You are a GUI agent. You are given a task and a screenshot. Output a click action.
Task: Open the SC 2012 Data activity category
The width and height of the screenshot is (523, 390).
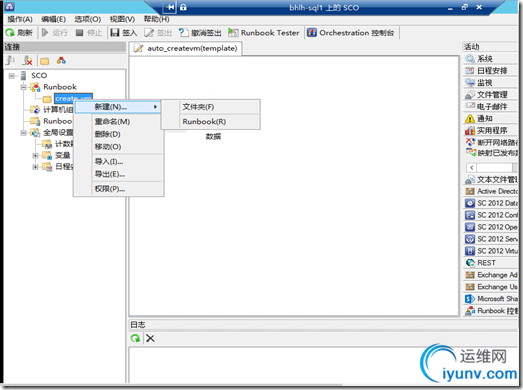point(491,203)
